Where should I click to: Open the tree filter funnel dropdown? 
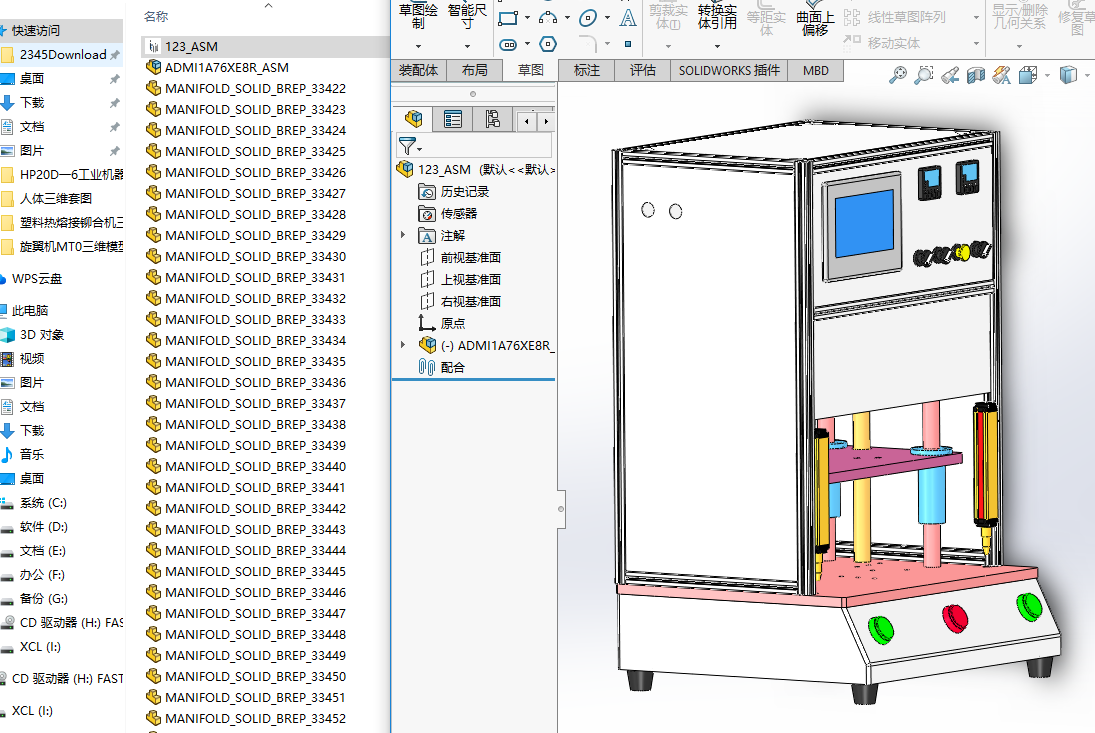409,146
